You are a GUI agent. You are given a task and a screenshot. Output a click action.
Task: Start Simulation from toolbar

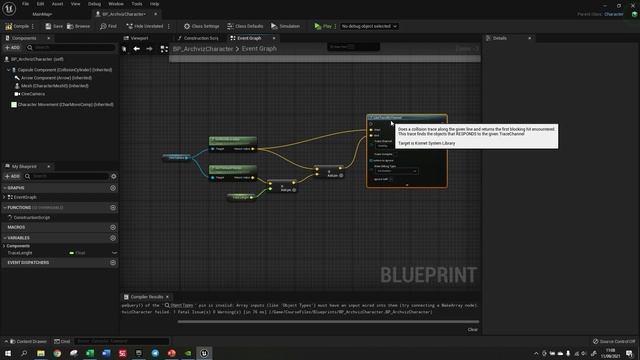(285, 26)
